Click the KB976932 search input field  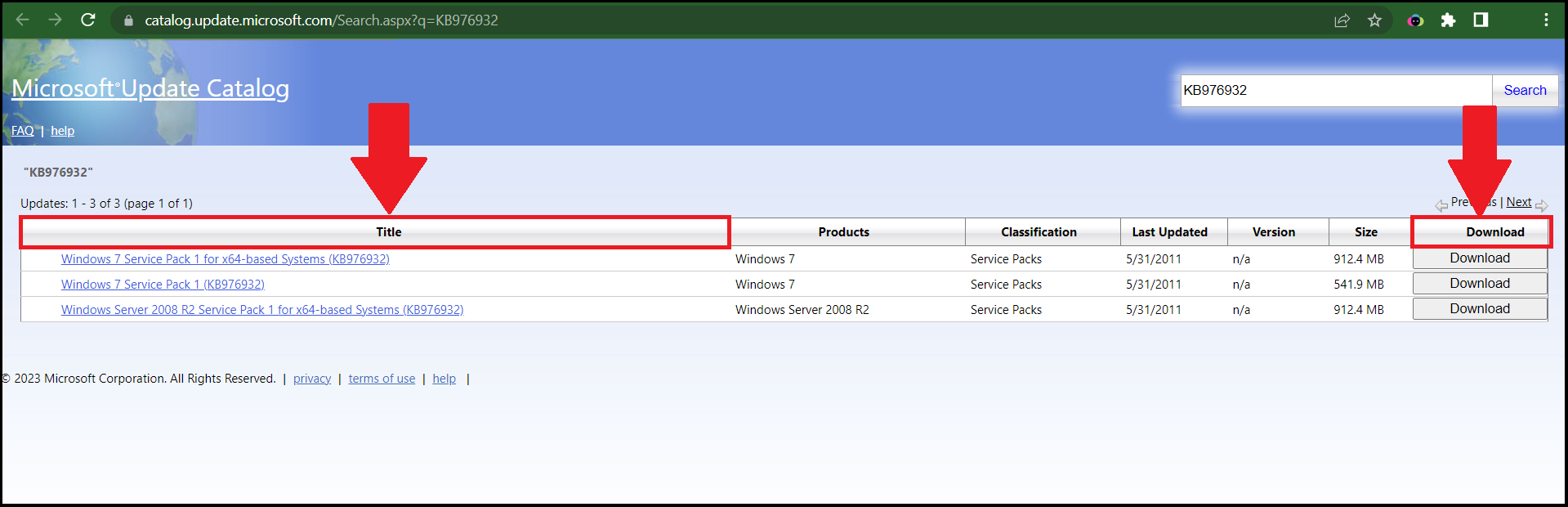(1335, 90)
